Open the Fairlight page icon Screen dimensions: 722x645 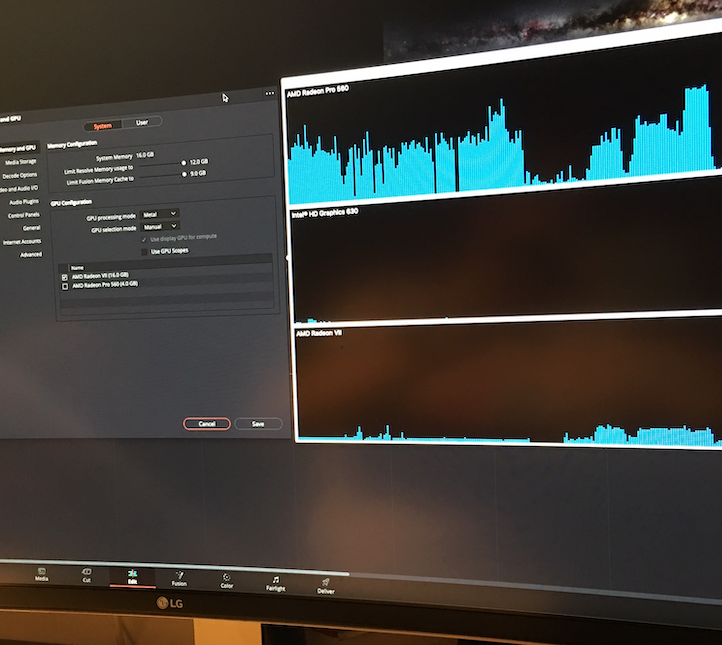(275, 584)
